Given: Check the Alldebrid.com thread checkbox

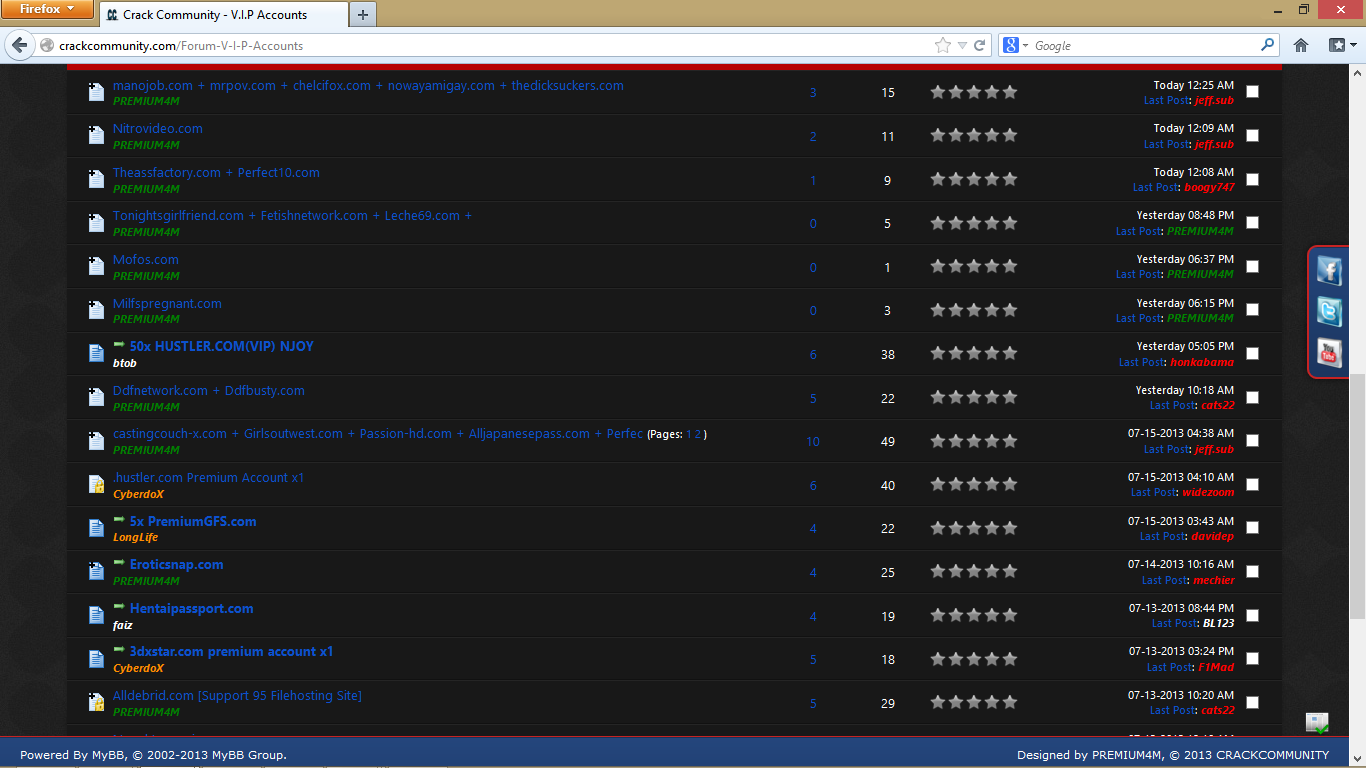Looking at the screenshot, I should coord(1252,702).
